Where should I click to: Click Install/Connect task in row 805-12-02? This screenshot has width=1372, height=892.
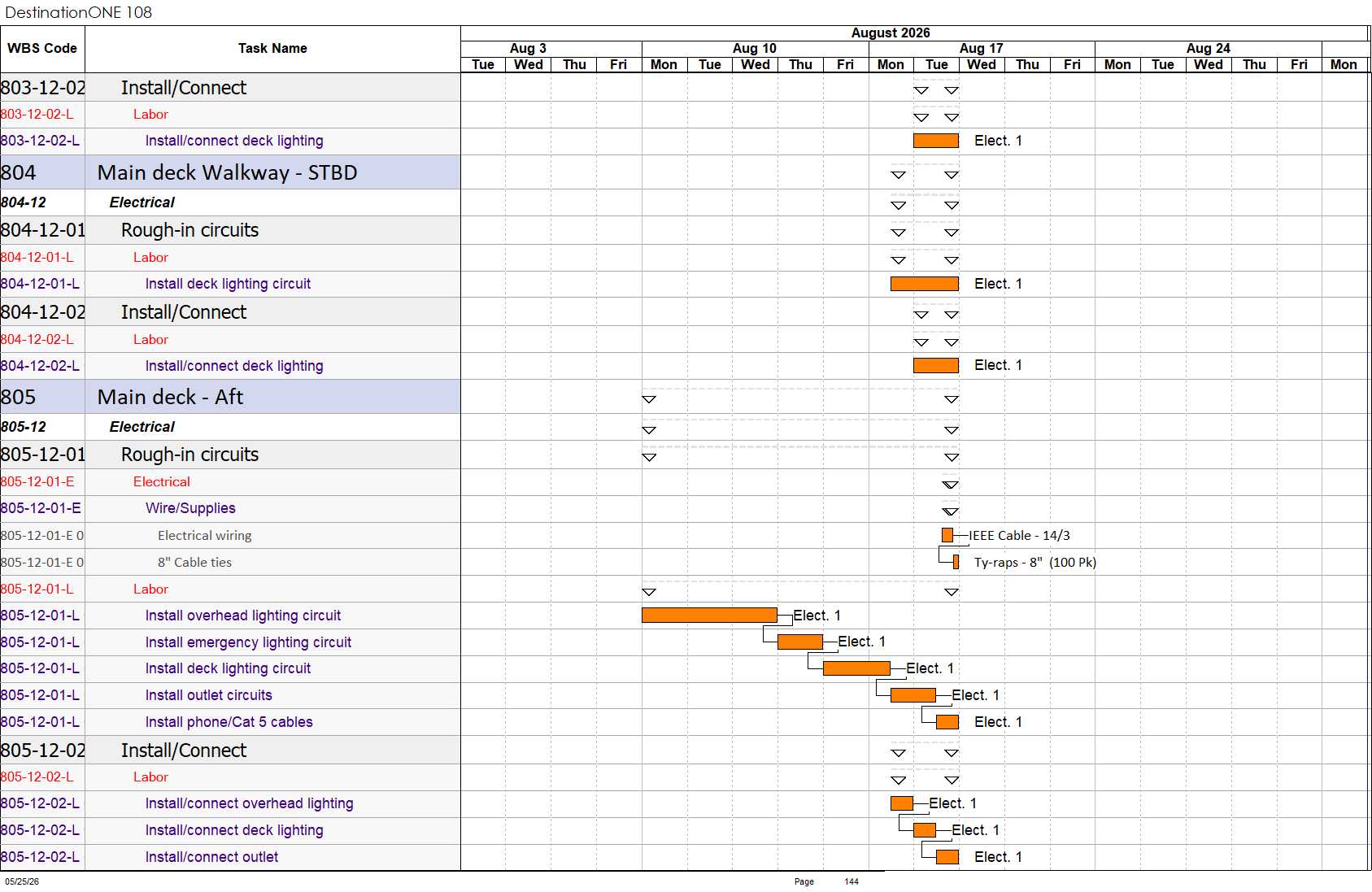coord(184,751)
